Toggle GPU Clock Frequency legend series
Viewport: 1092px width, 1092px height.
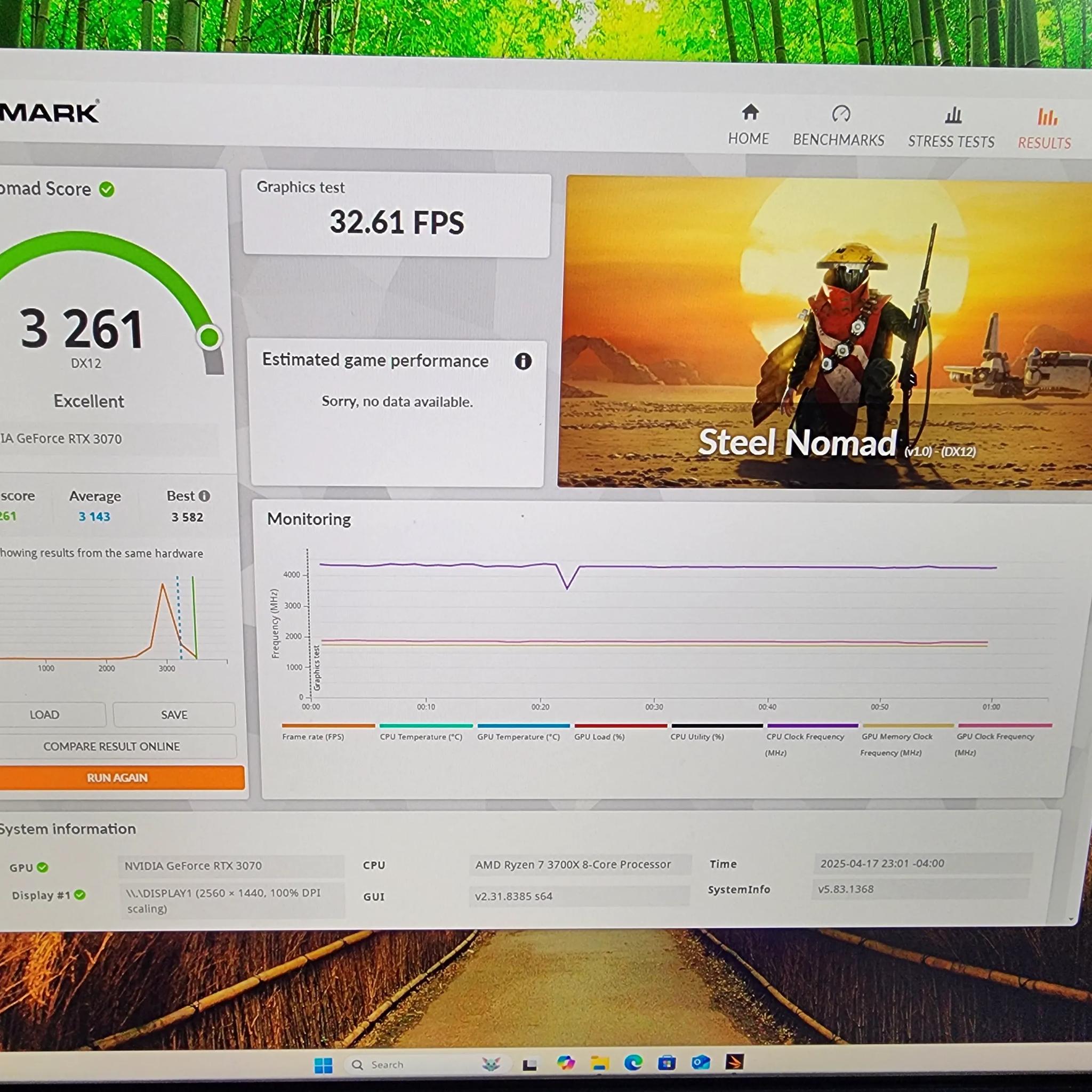click(1005, 740)
